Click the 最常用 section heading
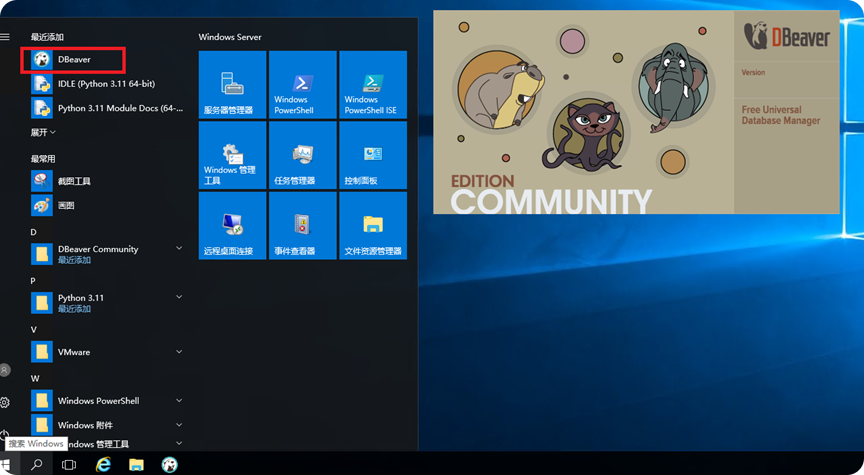The width and height of the screenshot is (864, 475). point(43,159)
